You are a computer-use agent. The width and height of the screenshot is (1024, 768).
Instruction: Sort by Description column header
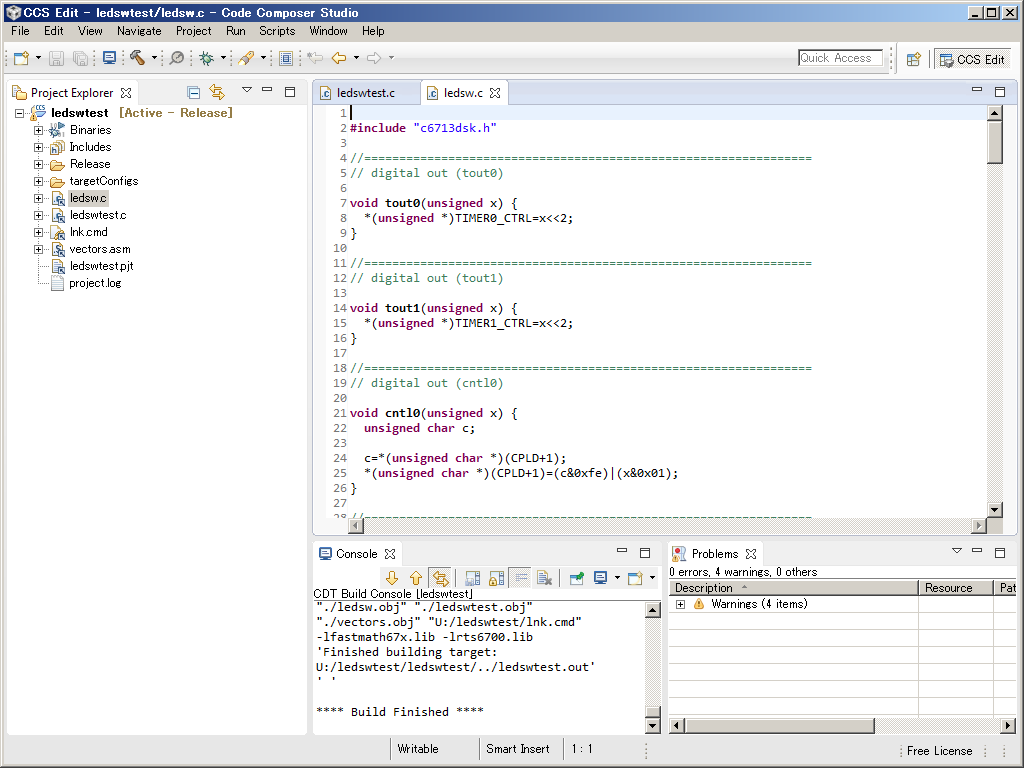point(793,588)
